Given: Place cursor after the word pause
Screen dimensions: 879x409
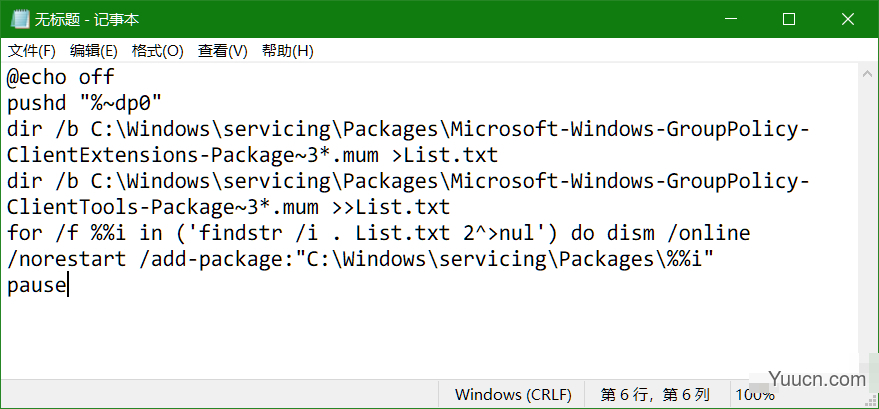Looking at the screenshot, I should (x=67, y=286).
